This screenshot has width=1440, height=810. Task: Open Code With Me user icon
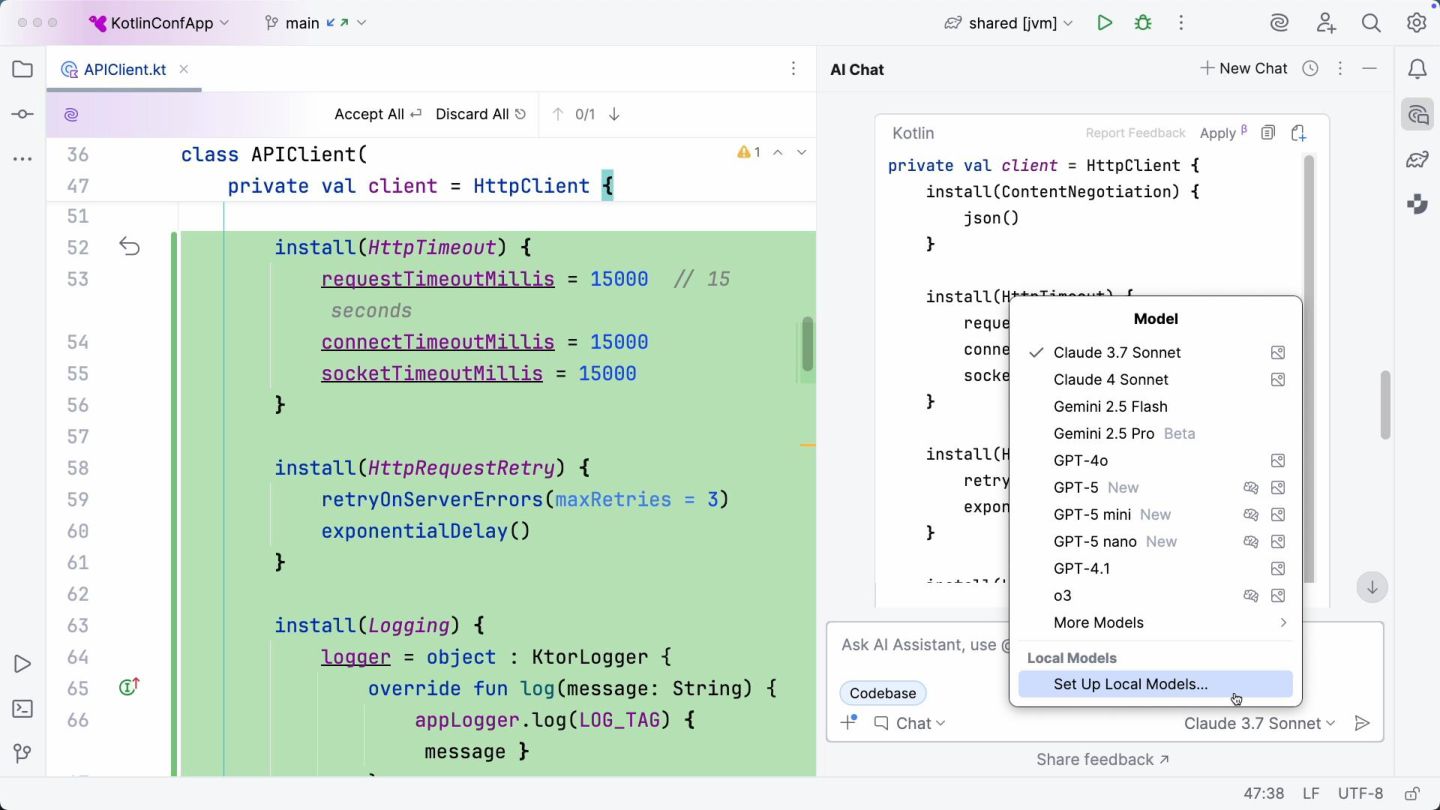[x=1326, y=22]
